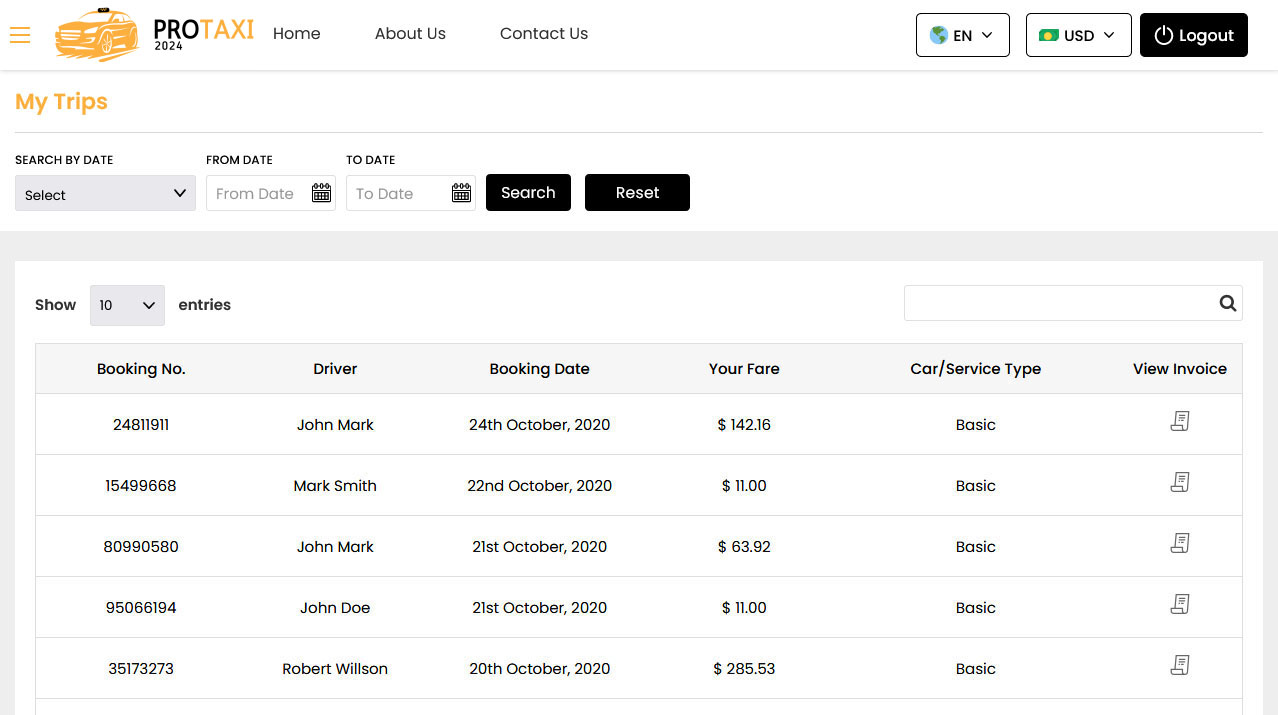Image resolution: width=1278 pixels, height=715 pixels.
Task: Open the hamburger side menu
Action: pos(20,35)
